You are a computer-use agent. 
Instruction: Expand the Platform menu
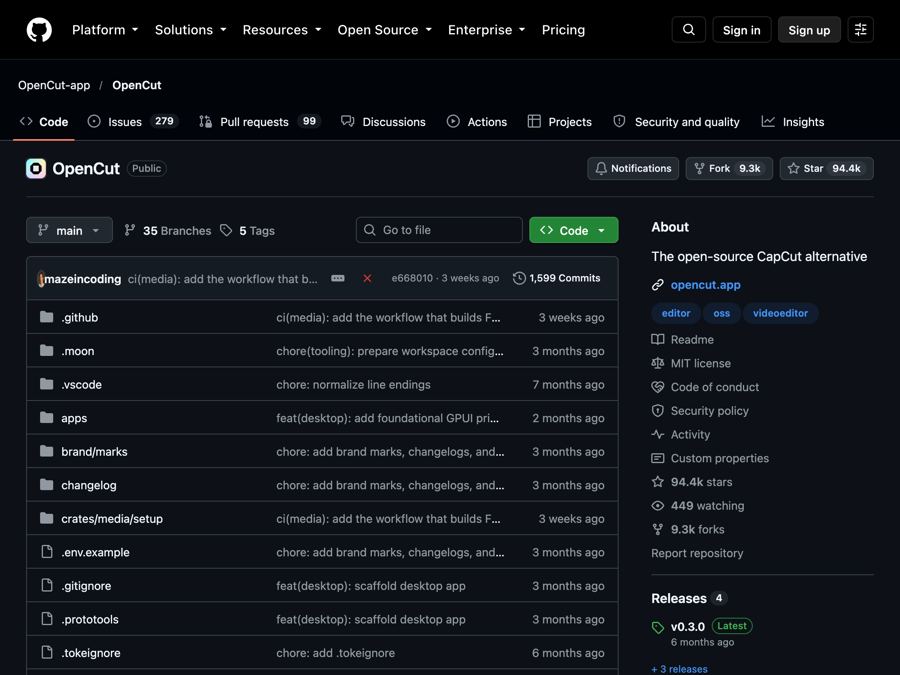104,30
